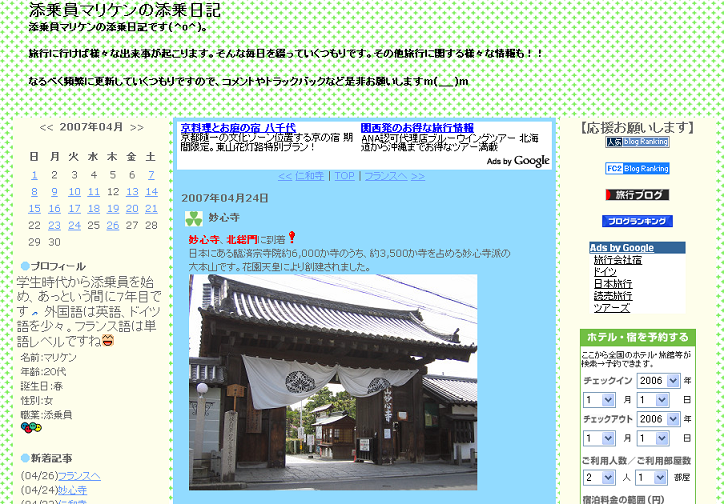
Task: Select calendar date 14
Action: click(151, 192)
